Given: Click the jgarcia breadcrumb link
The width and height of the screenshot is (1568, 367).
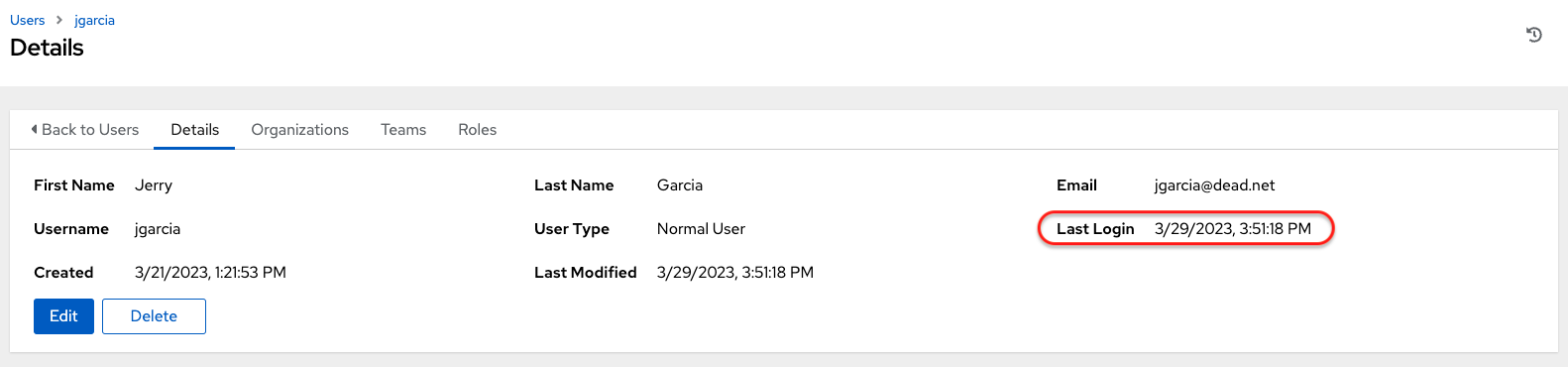Looking at the screenshot, I should click(94, 20).
